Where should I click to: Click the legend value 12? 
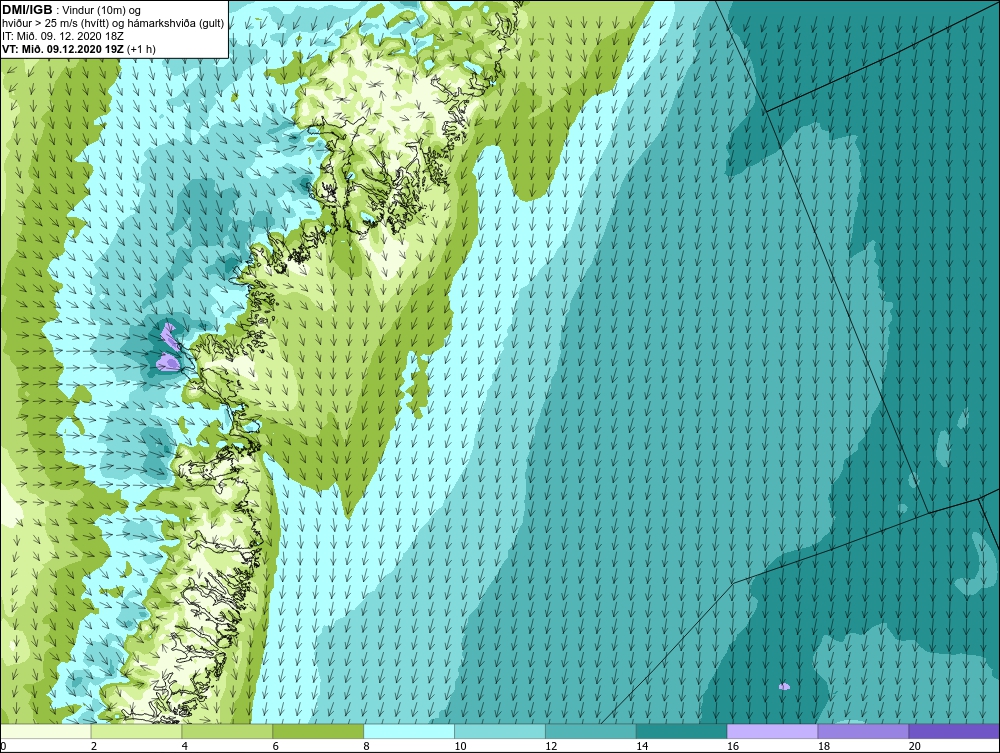click(551, 746)
